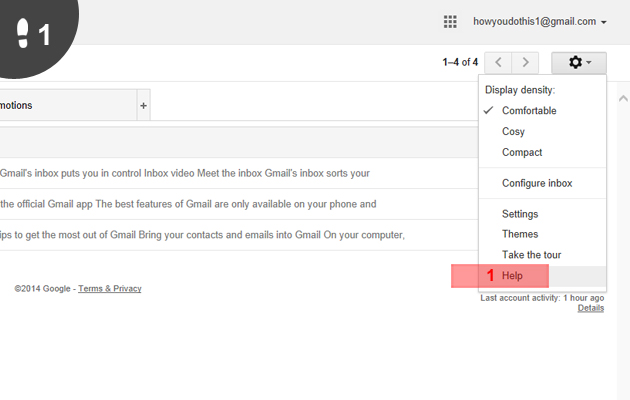Choose Take the tour menu entry
The height and width of the screenshot is (400, 630).
542,255
